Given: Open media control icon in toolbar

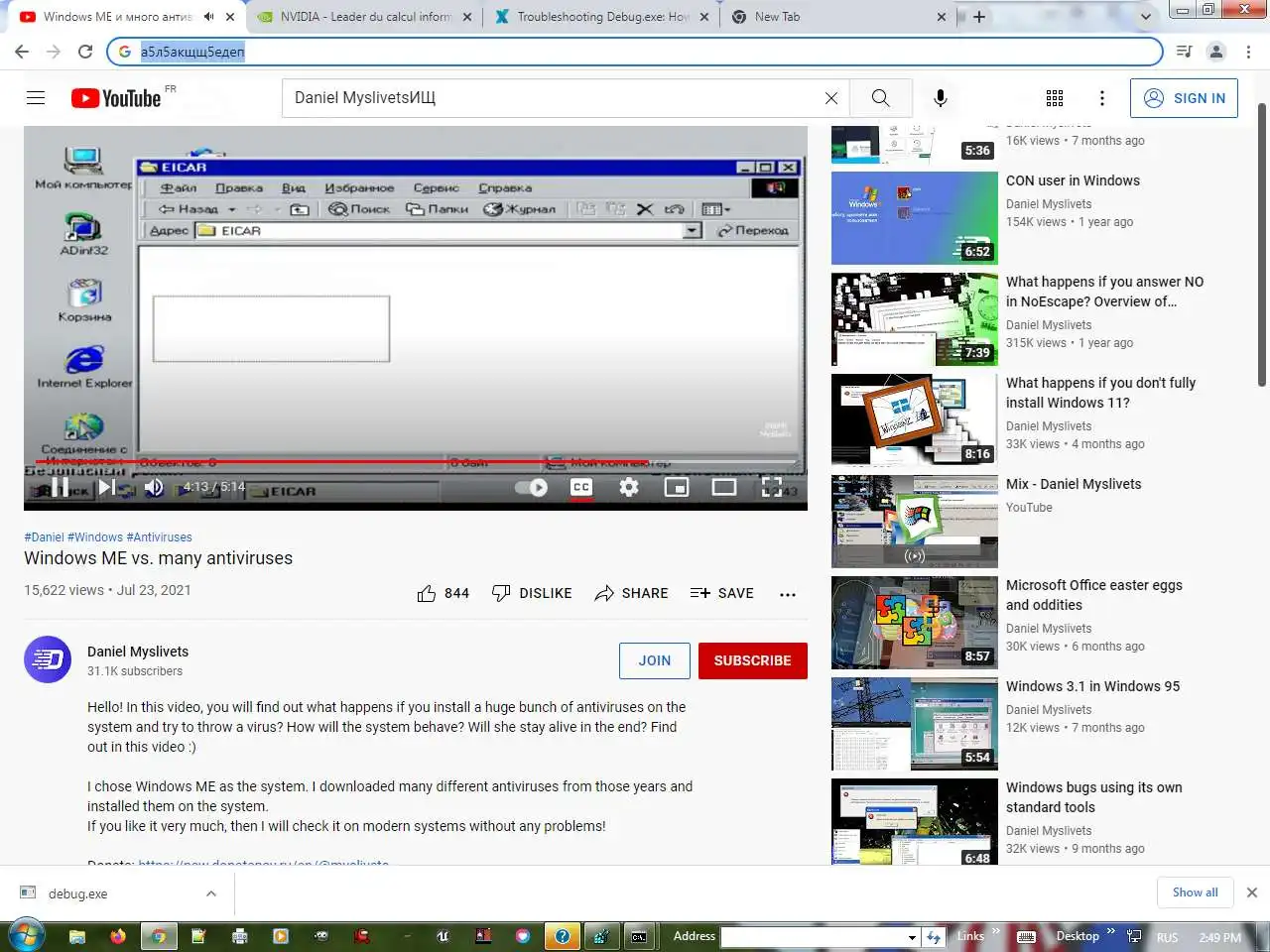Looking at the screenshot, I should click(1184, 52).
